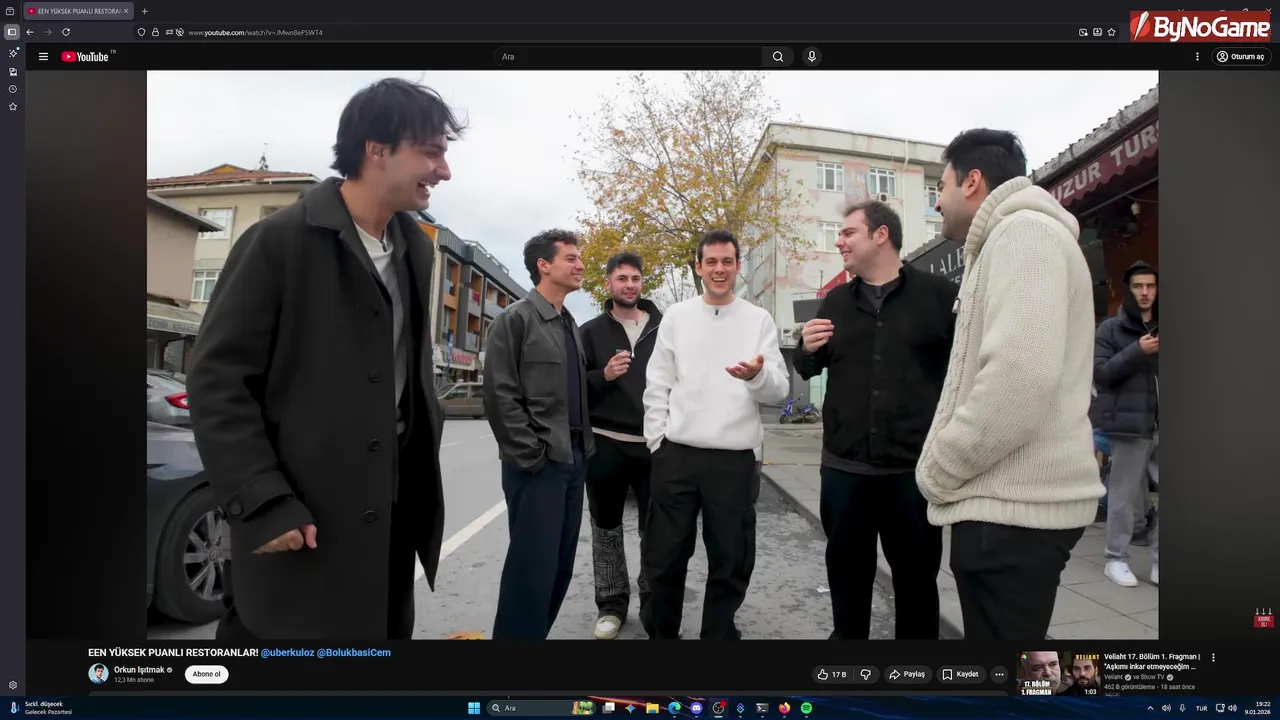Image resolution: width=1280 pixels, height=720 pixels.
Task: Open the browser tab islands menu icon
Action: 11,11
